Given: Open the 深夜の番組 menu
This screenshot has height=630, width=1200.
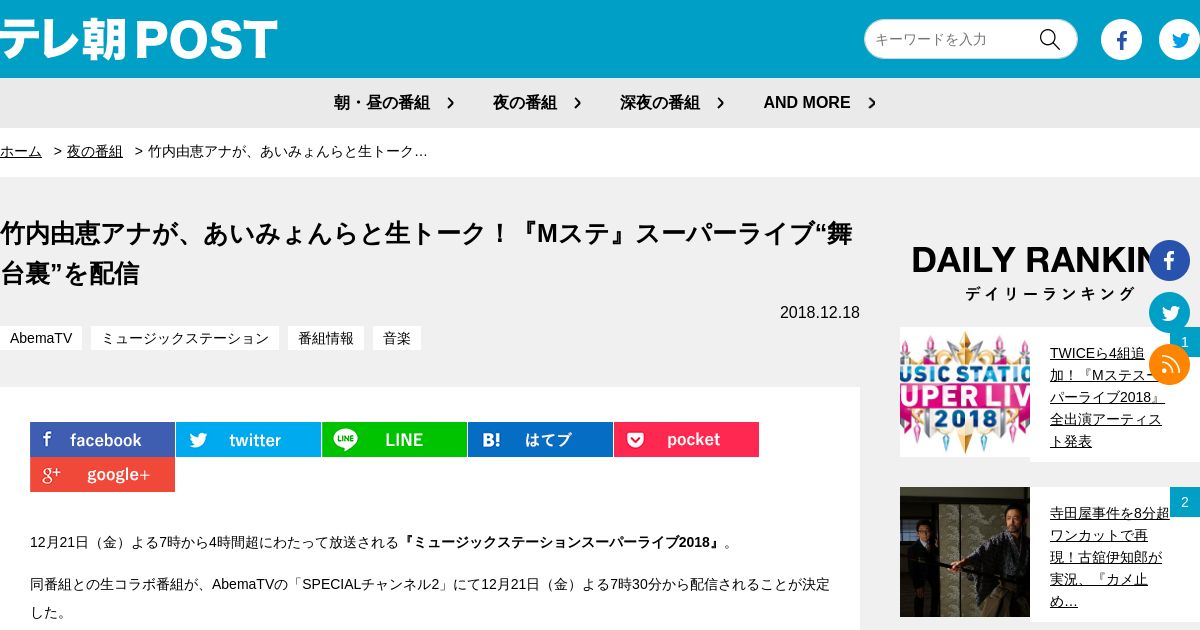Looking at the screenshot, I should coord(660,103).
